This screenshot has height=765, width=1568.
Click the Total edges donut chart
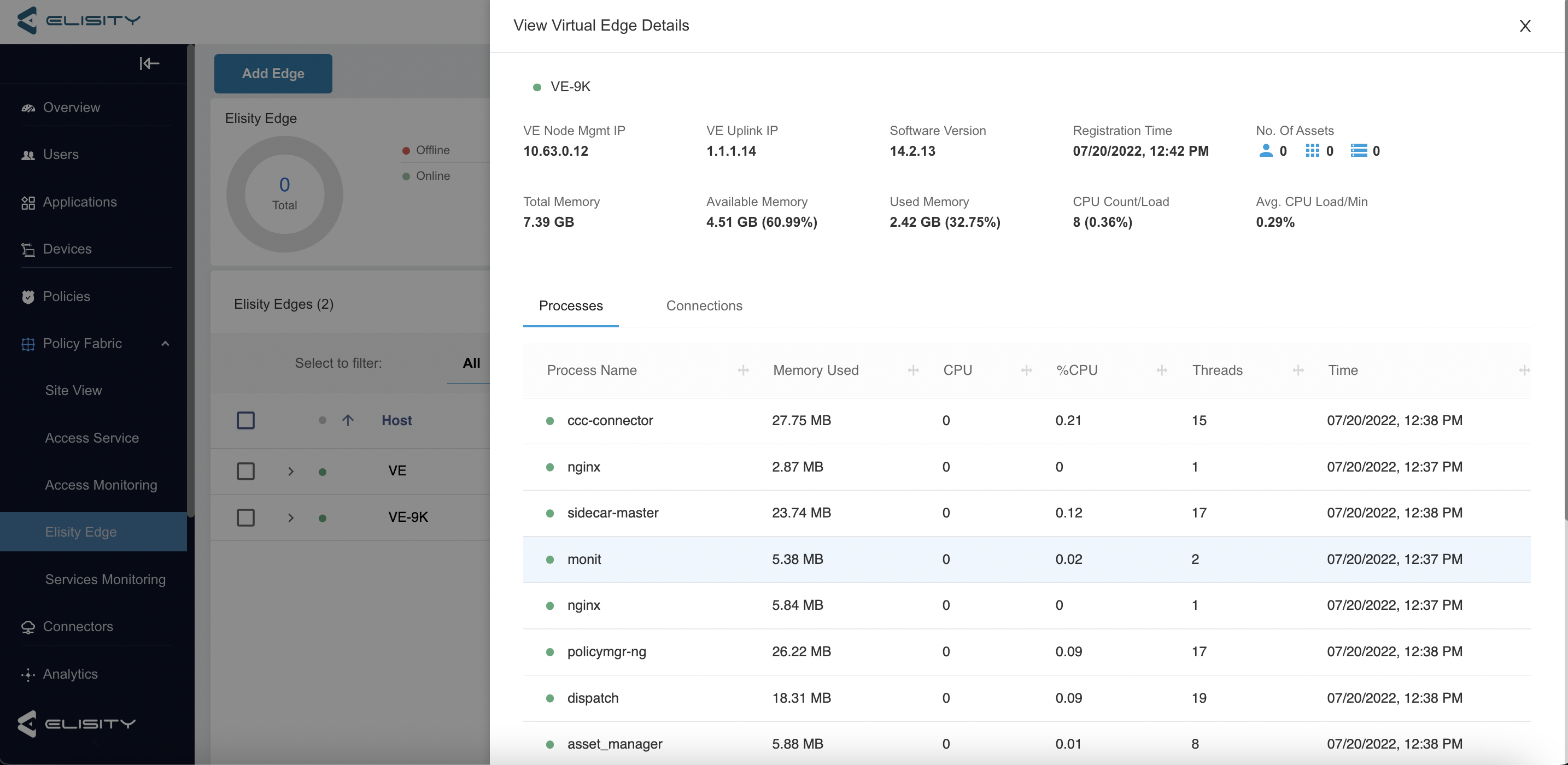(284, 194)
